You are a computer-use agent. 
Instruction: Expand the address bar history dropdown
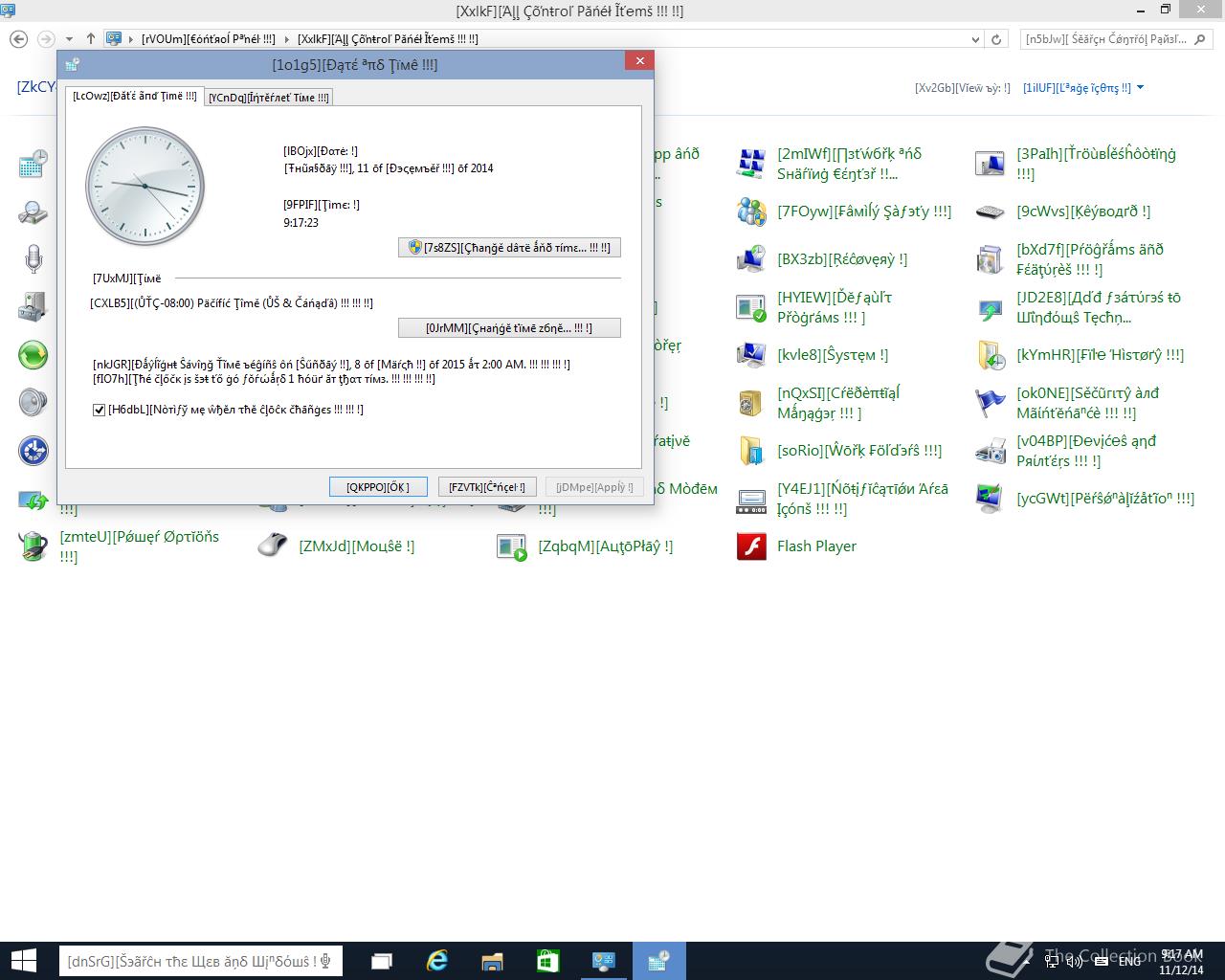pos(975,39)
